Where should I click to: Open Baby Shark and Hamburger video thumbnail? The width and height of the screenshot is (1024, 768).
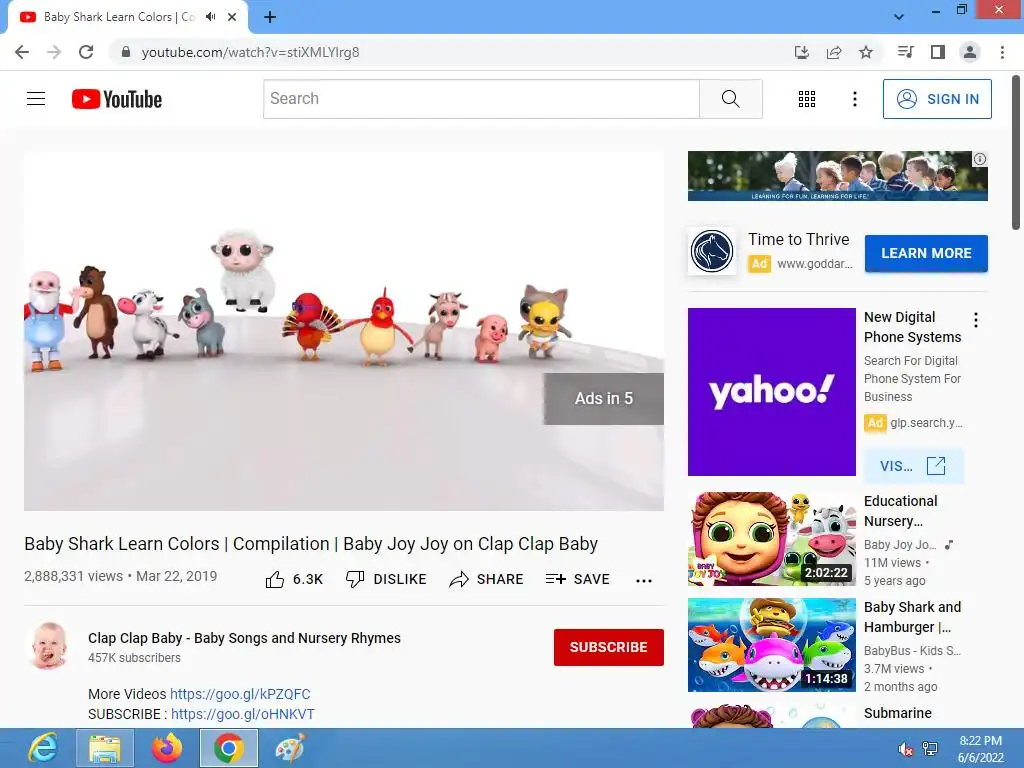tap(771, 645)
